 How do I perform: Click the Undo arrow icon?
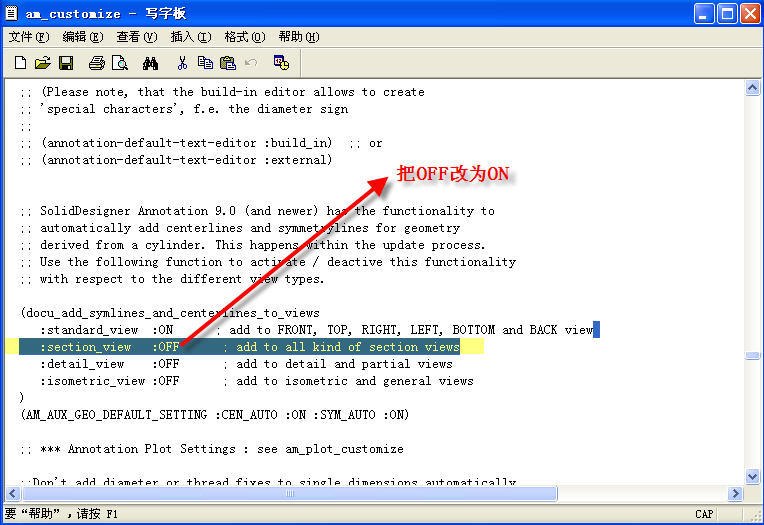[251, 63]
